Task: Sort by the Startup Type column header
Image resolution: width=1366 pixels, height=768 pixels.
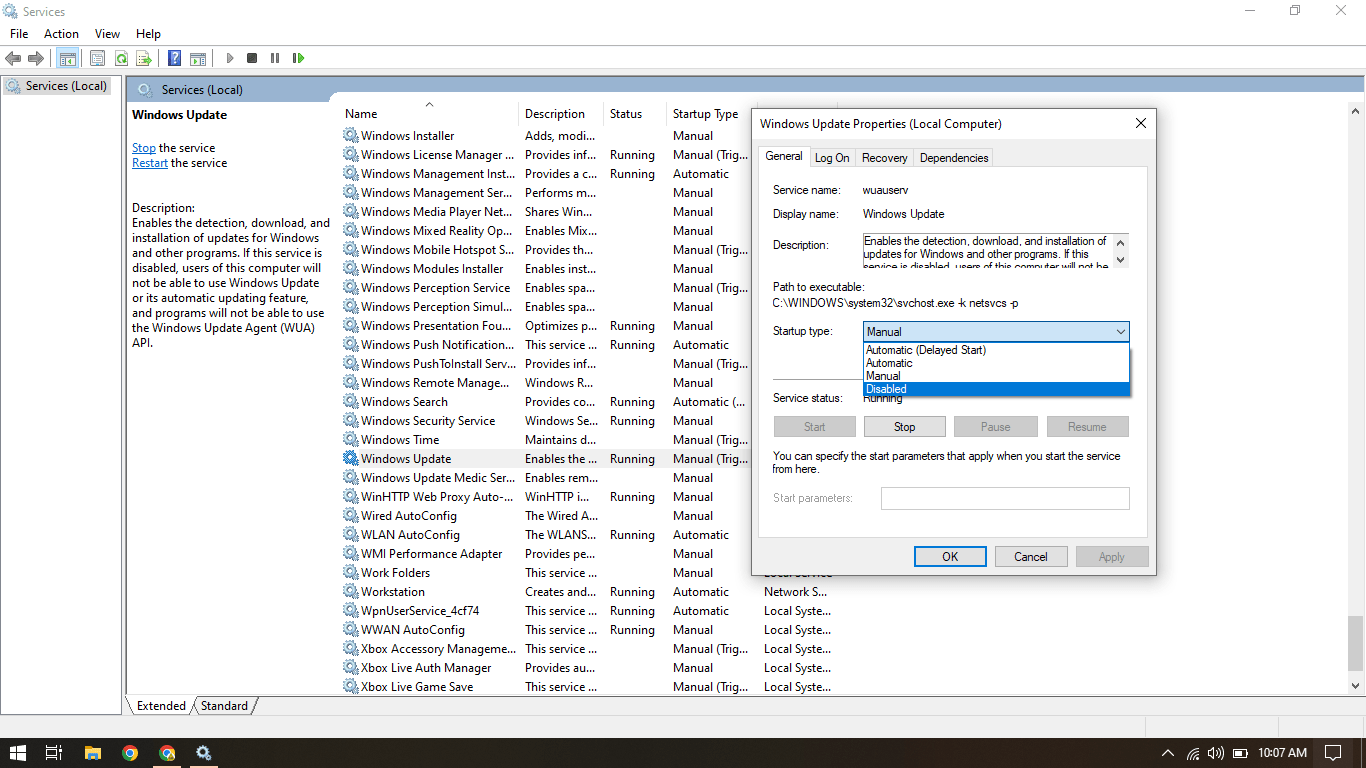Action: 709,114
